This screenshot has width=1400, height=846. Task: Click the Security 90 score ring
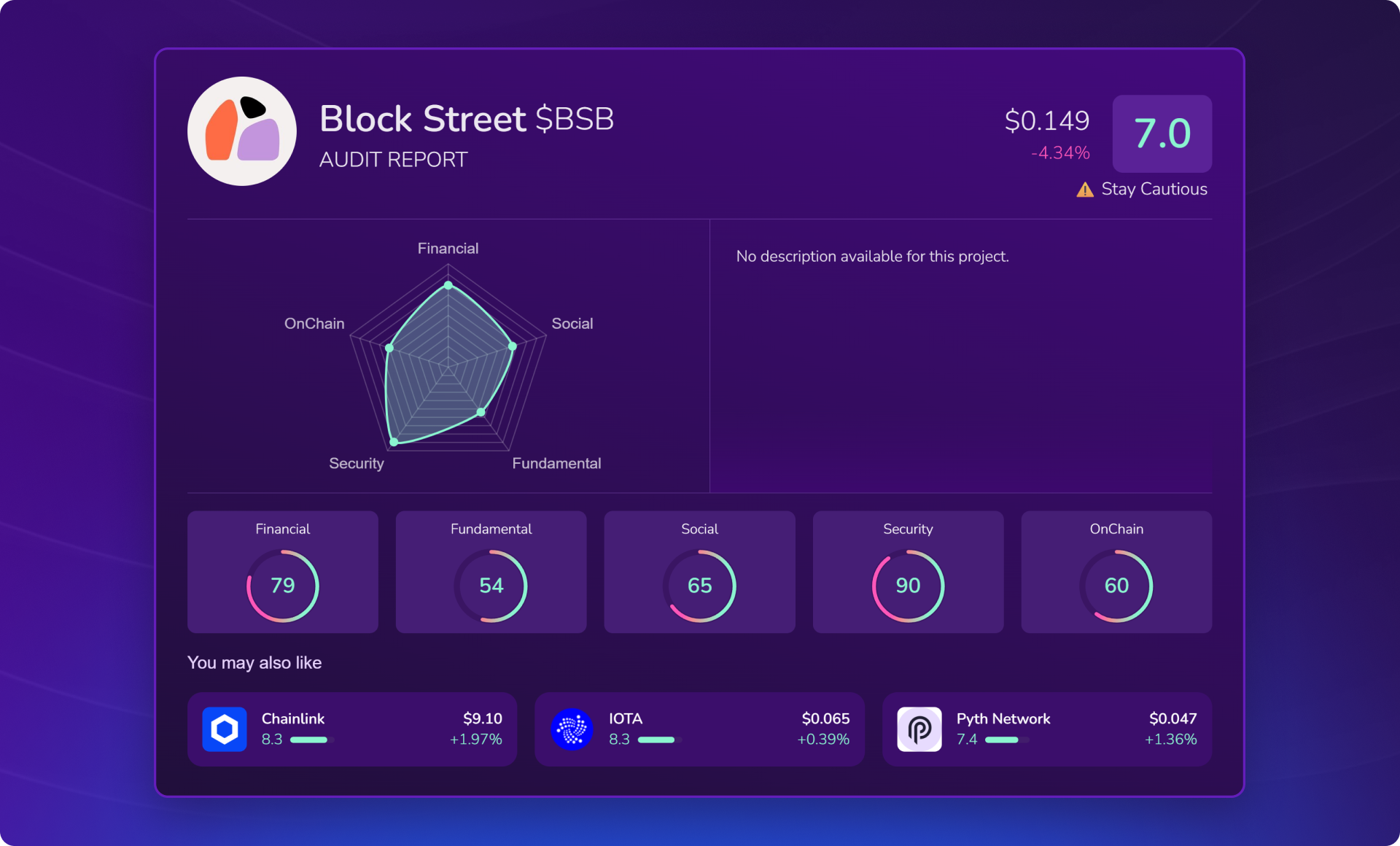pos(908,586)
